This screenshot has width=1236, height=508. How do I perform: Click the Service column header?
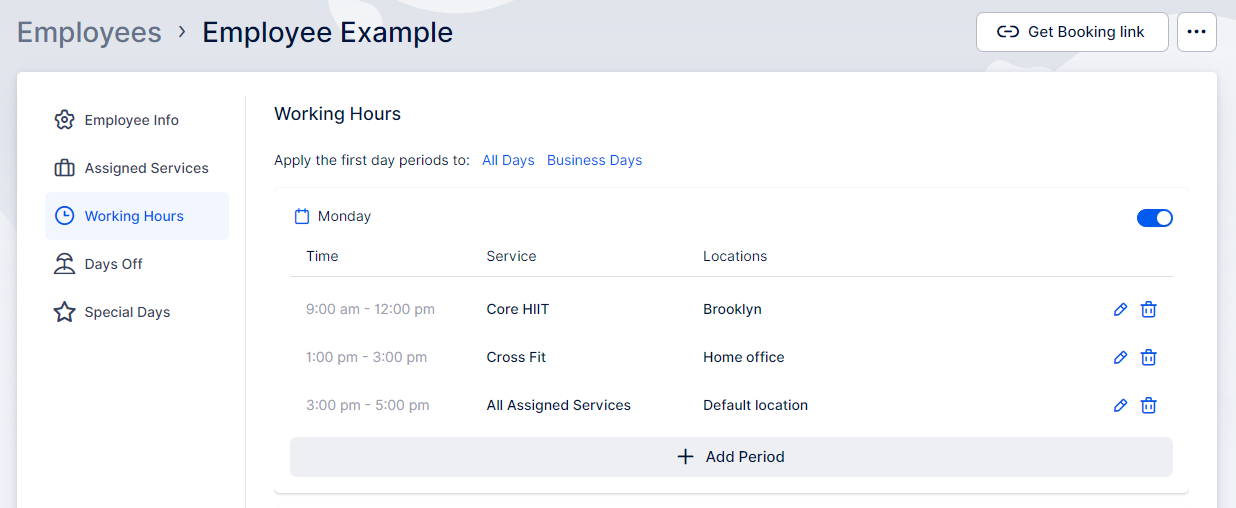click(511, 257)
